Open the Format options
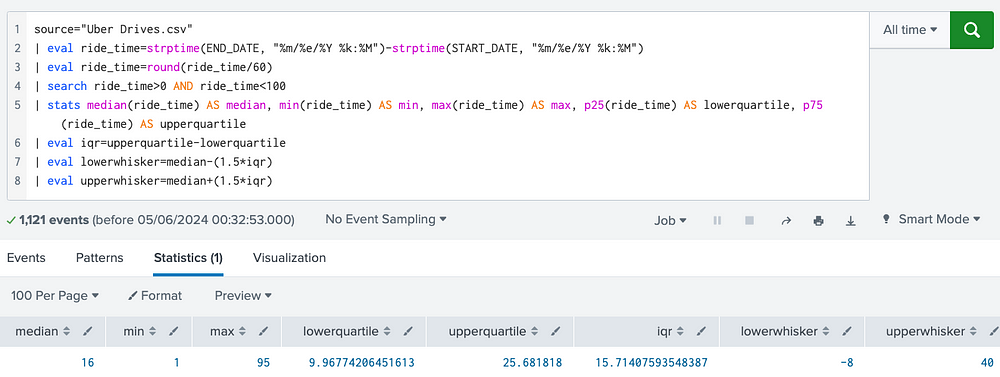The image size is (1000, 377). click(x=155, y=296)
